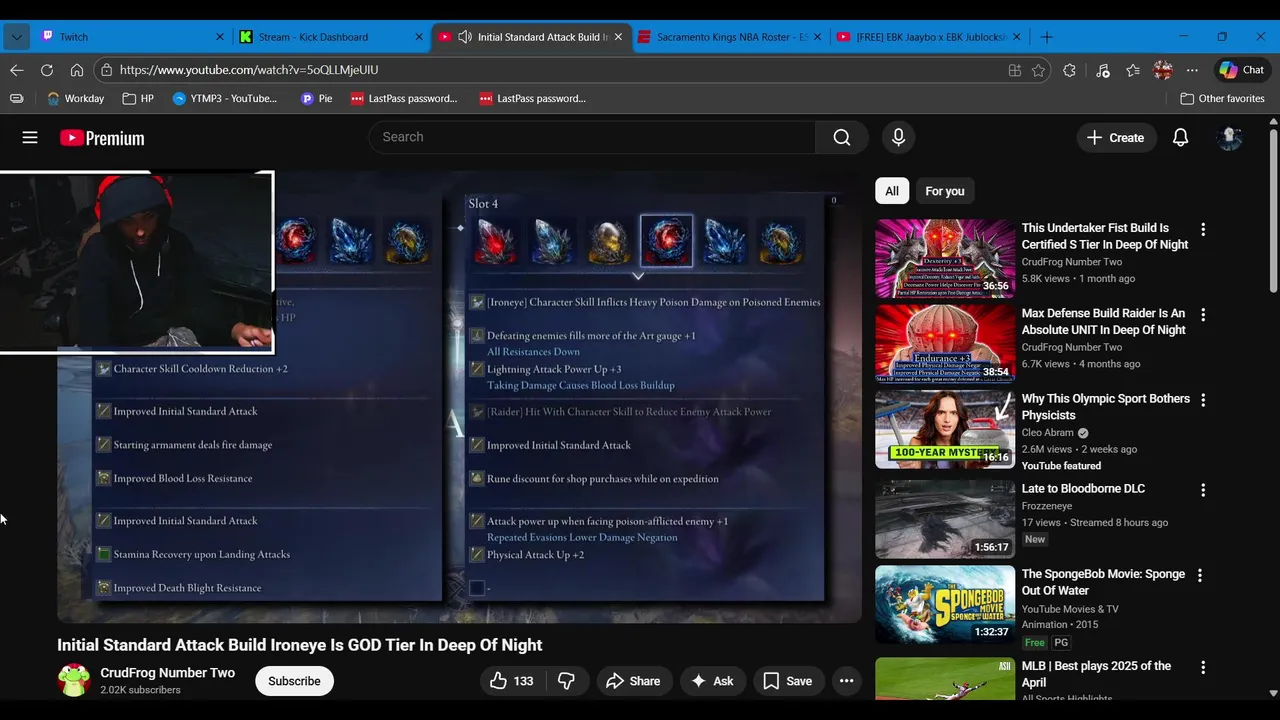This screenshot has width=1280, height=720.
Task: Open browser settings and more ellipsis
Action: point(1192,70)
